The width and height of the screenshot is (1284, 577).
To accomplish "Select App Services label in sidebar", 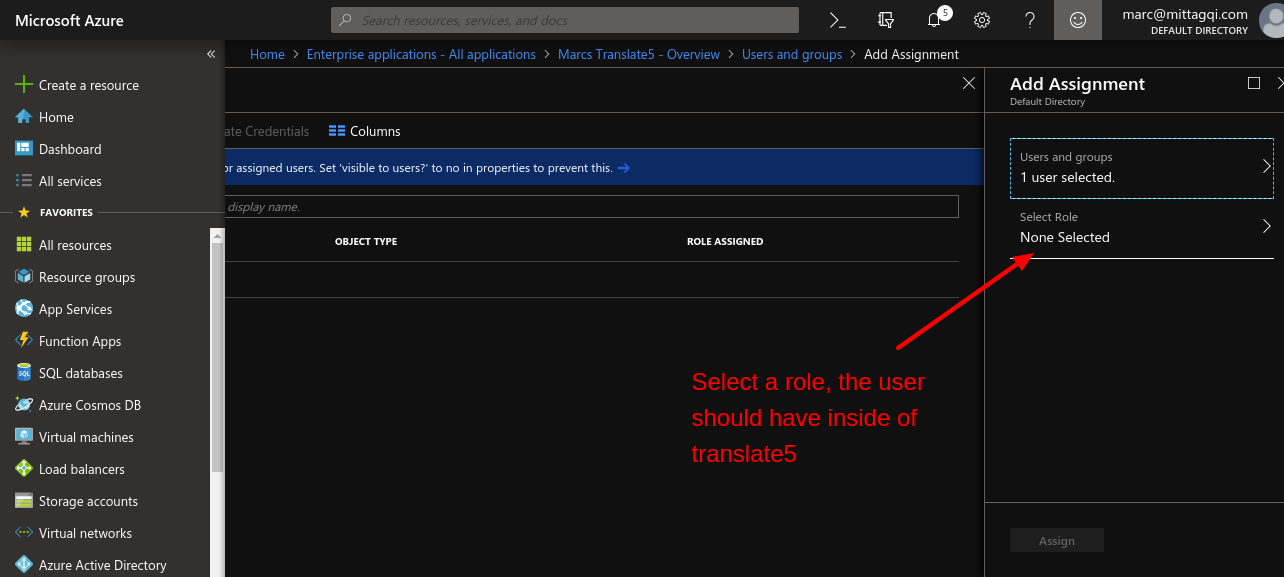I will click(x=75, y=309).
